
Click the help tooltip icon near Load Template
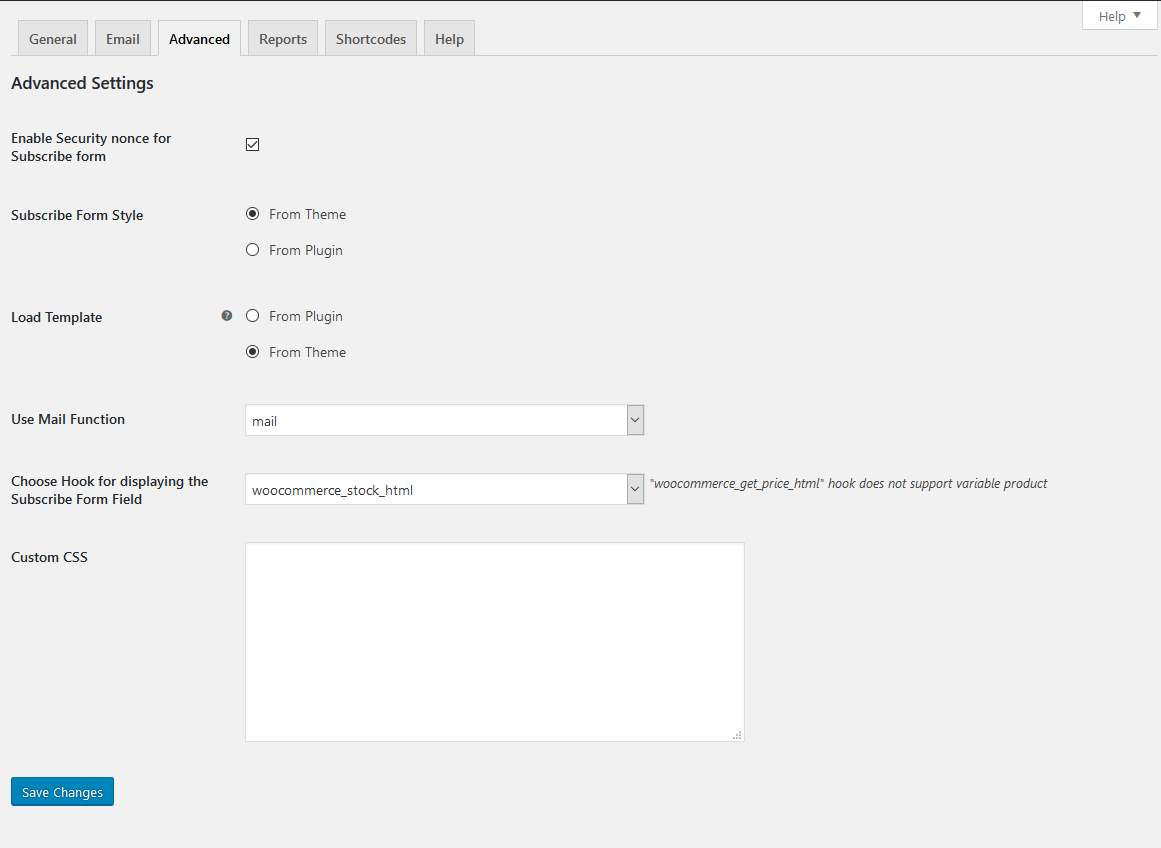[227, 315]
